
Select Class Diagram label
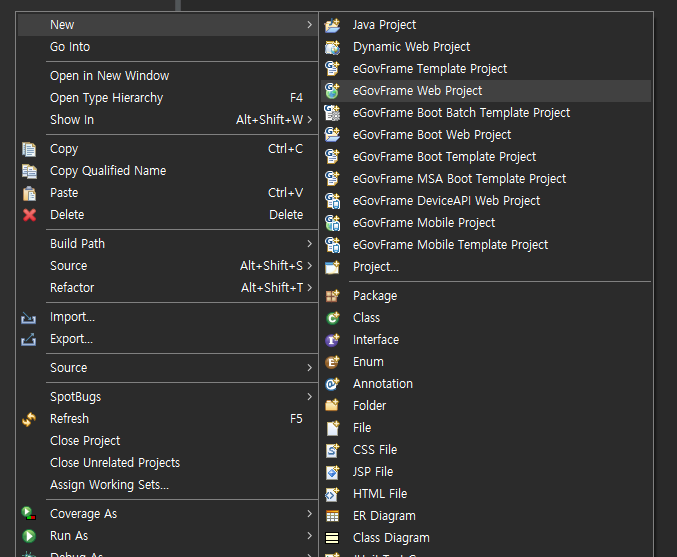(391, 538)
